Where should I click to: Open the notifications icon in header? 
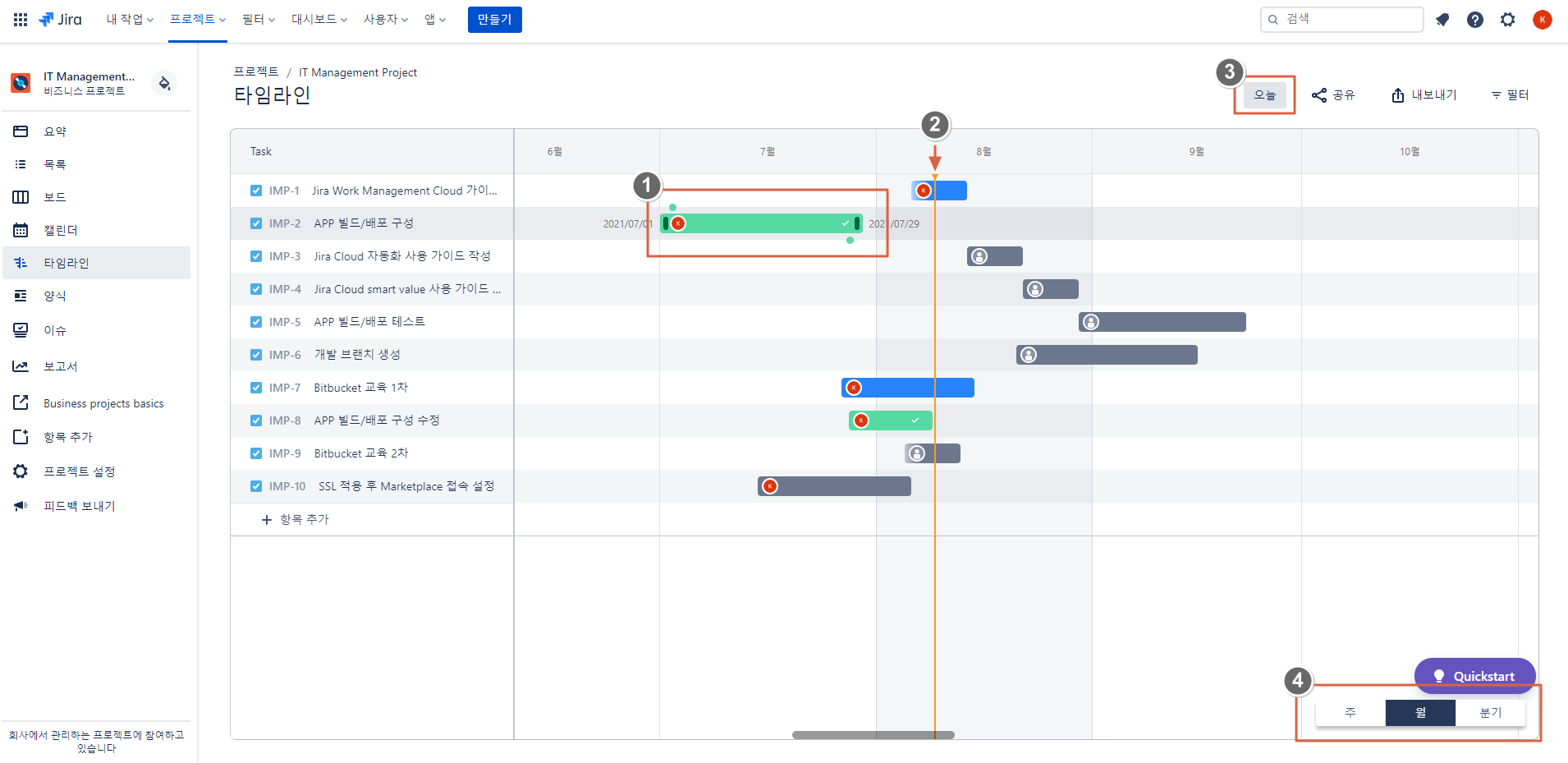click(x=1442, y=20)
